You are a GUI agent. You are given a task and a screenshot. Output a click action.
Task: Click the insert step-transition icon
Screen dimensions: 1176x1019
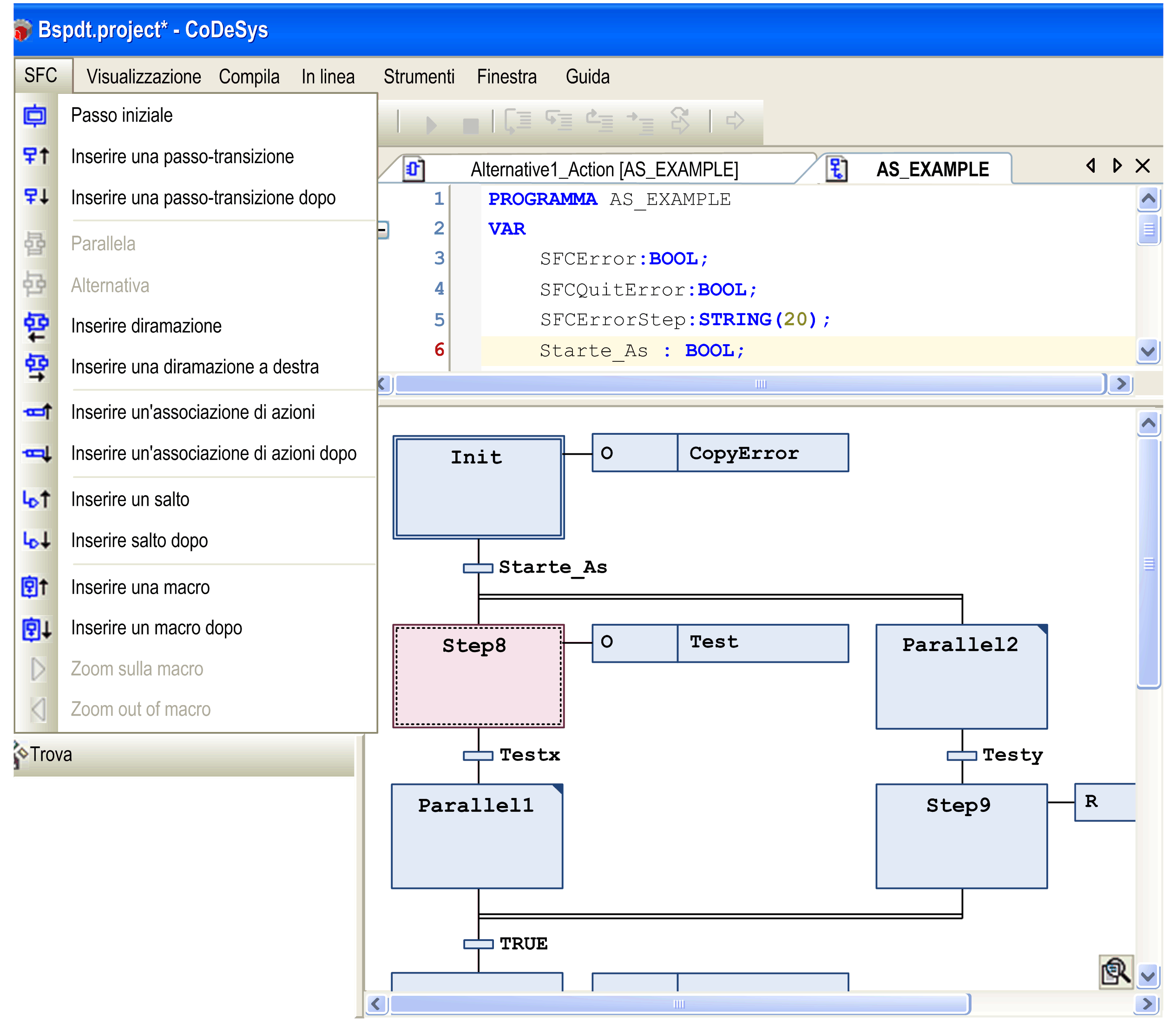tap(36, 157)
